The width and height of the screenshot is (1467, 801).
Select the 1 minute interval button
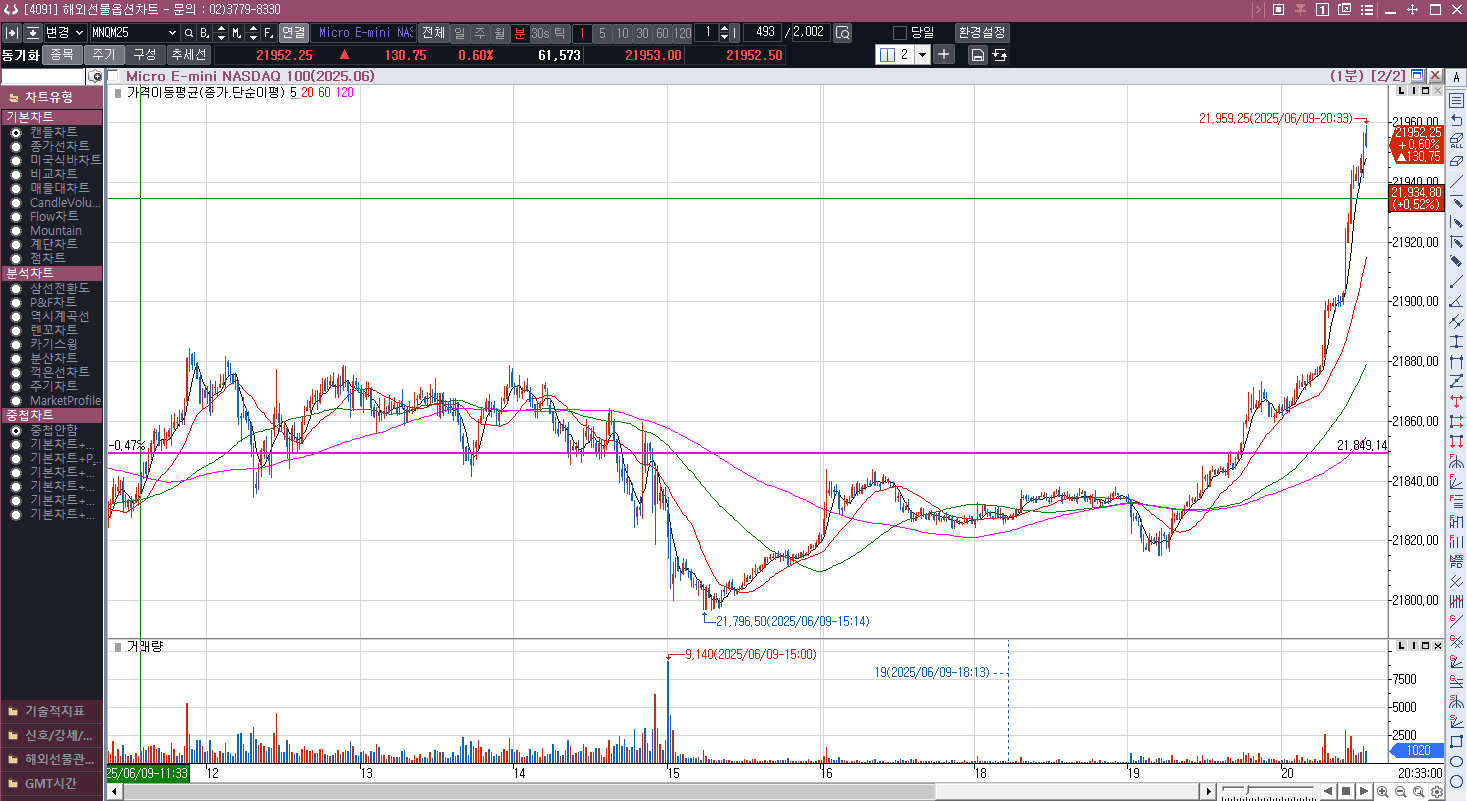pyautogui.click(x=582, y=33)
